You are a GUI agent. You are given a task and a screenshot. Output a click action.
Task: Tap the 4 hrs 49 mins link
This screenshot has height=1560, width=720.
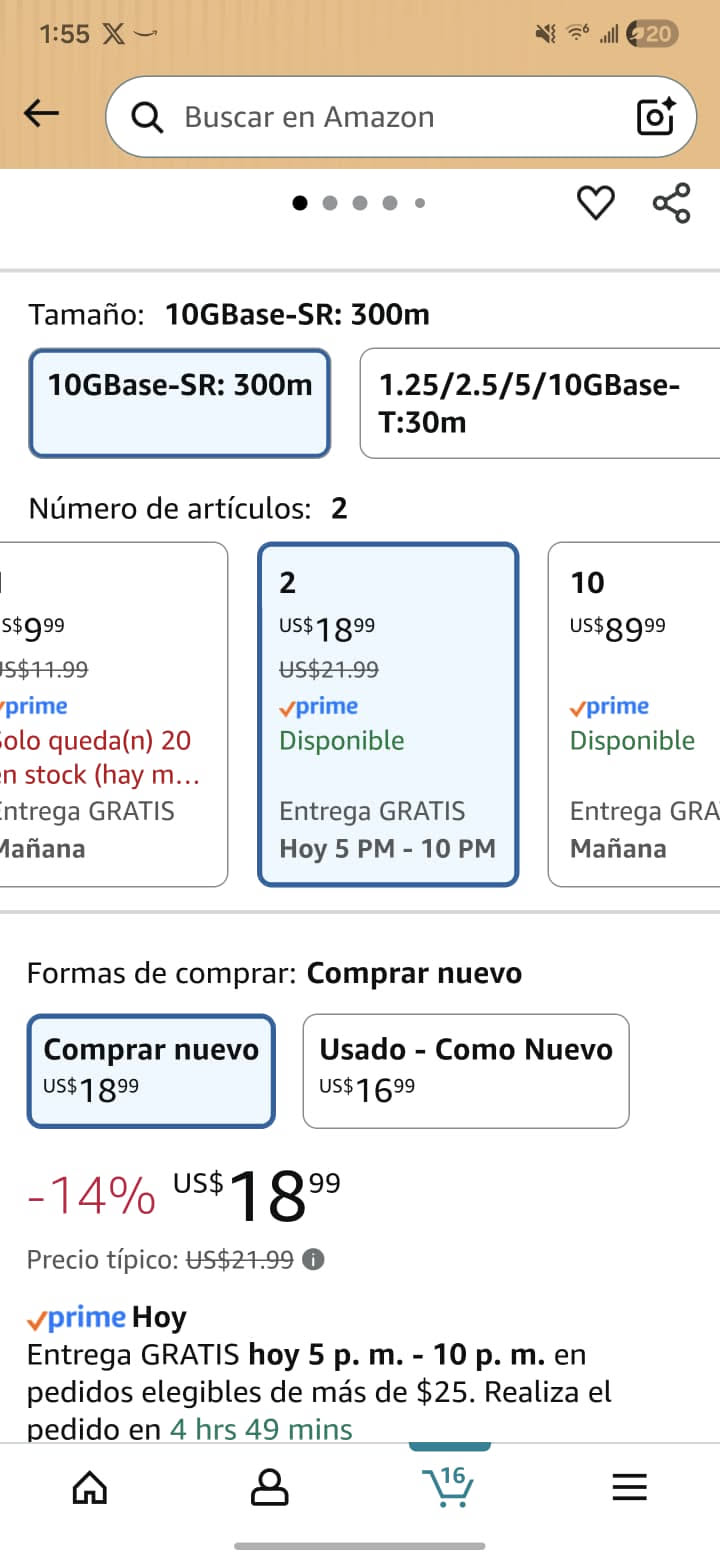click(261, 1429)
